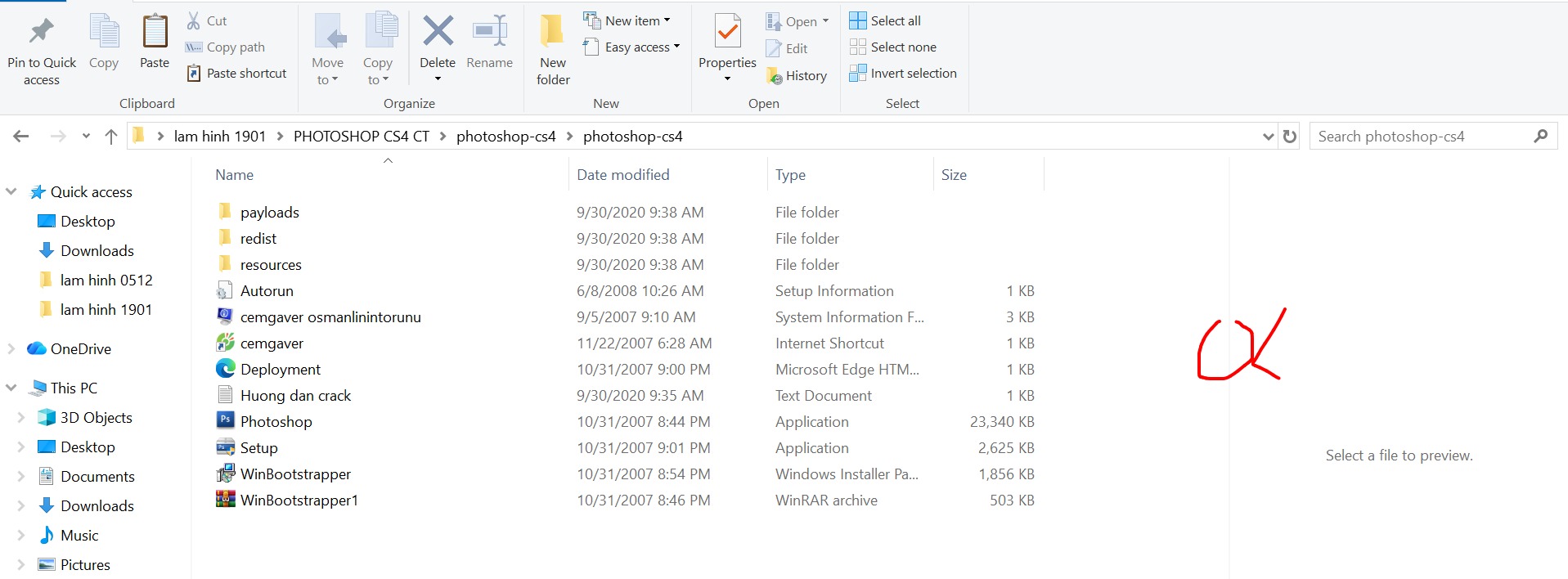Screen dimensions: 1568x579
Task: Click Select all in the ribbon
Action: [x=885, y=21]
